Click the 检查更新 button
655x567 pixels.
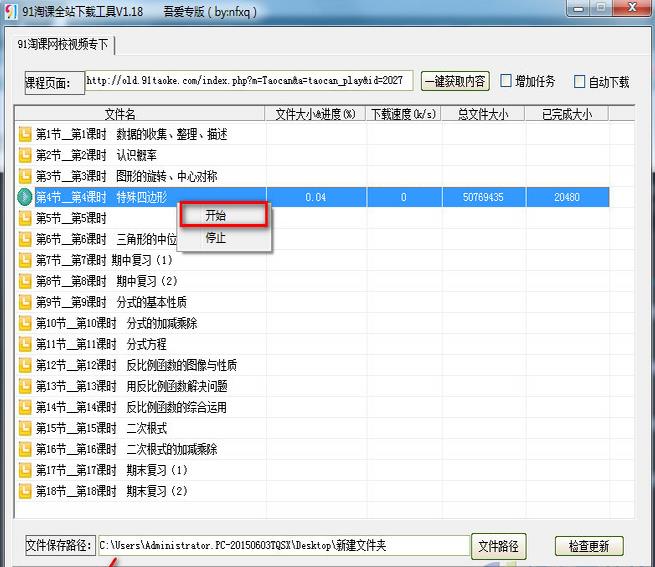(x=589, y=546)
